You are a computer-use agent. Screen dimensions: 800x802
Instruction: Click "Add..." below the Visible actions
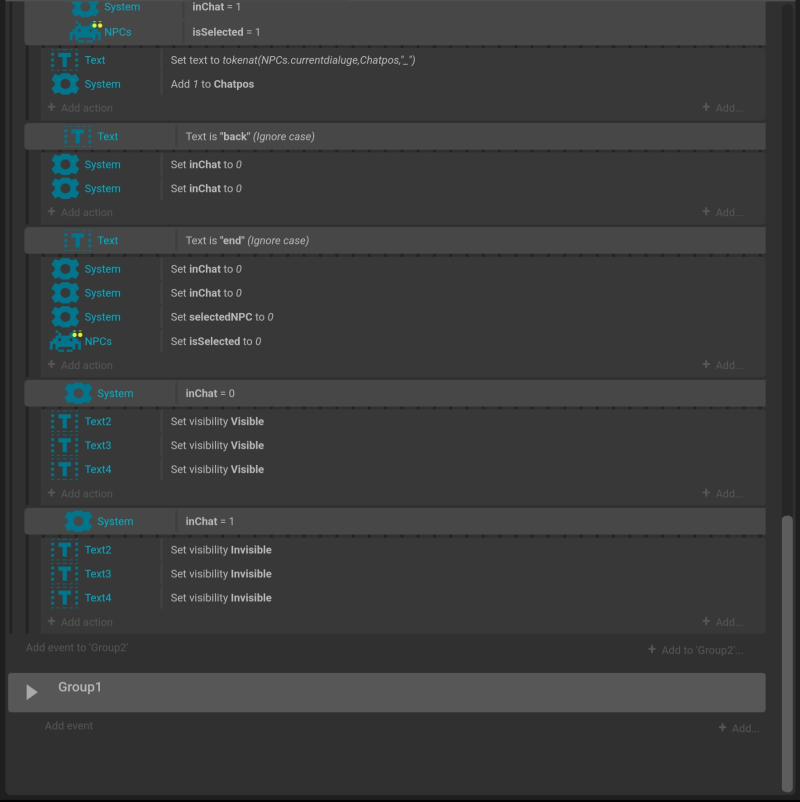point(723,494)
